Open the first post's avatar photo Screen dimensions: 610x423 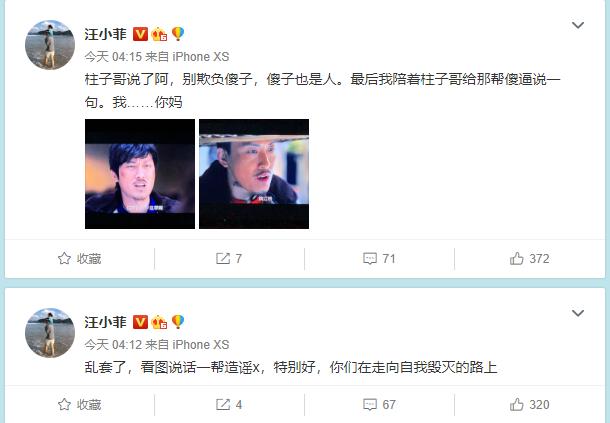[x=50, y=45]
